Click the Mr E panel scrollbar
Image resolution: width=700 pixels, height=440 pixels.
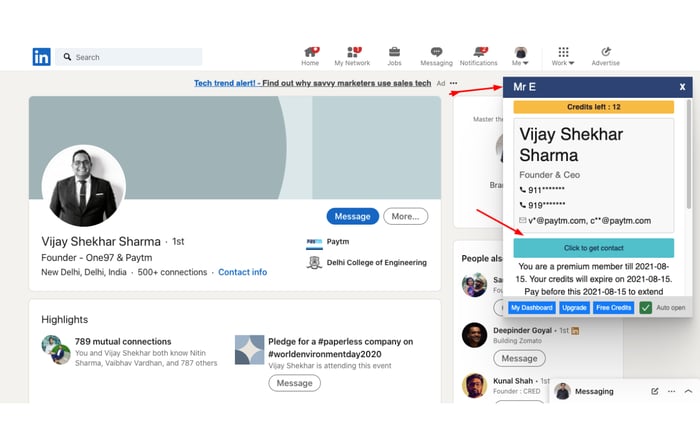689,154
